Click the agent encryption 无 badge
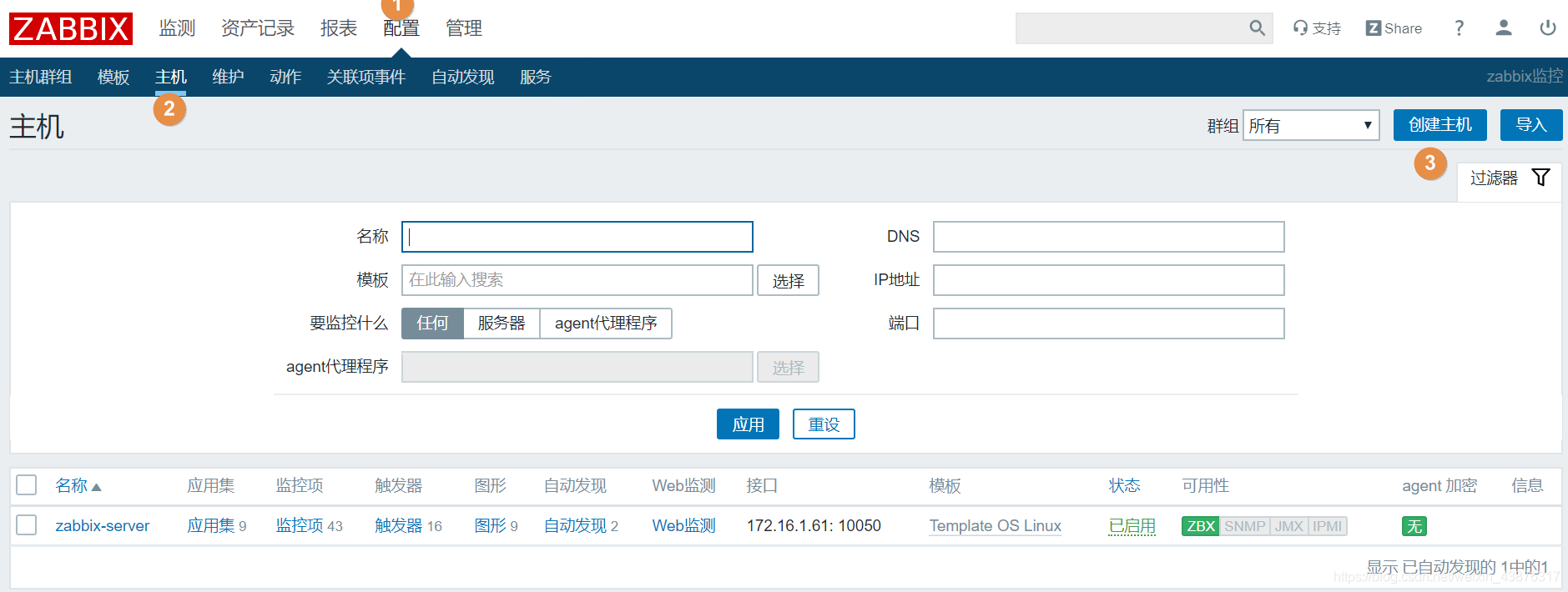The image size is (1568, 592). pyautogui.click(x=1414, y=526)
